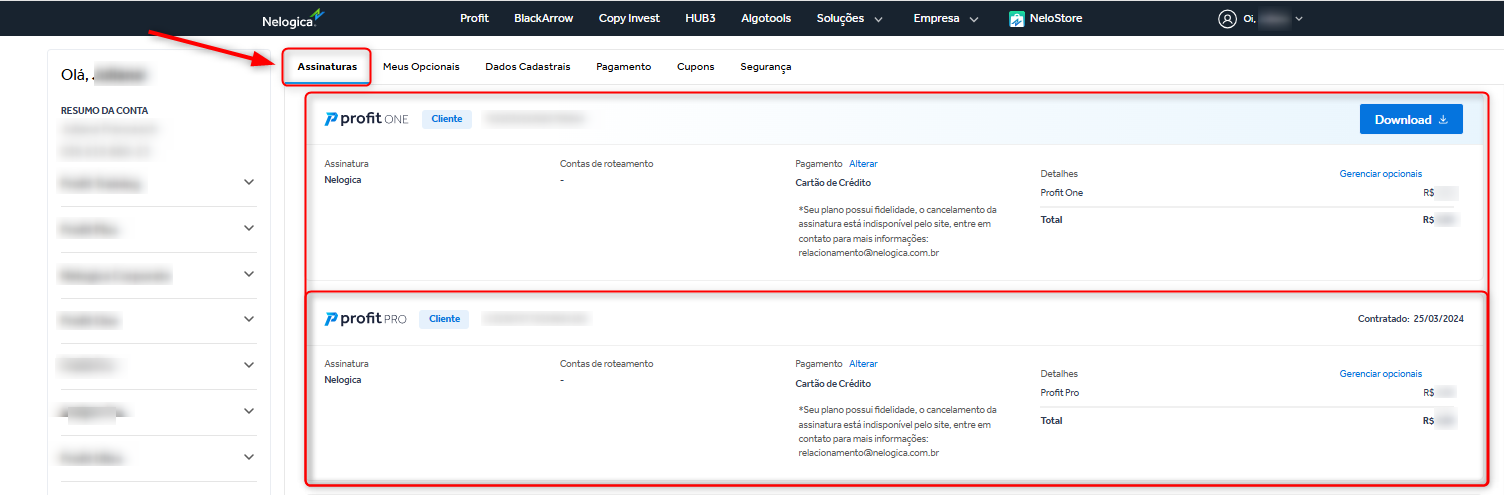
Task: Click "Nelogica" under Profit One Assinatura
Action: click(343, 180)
